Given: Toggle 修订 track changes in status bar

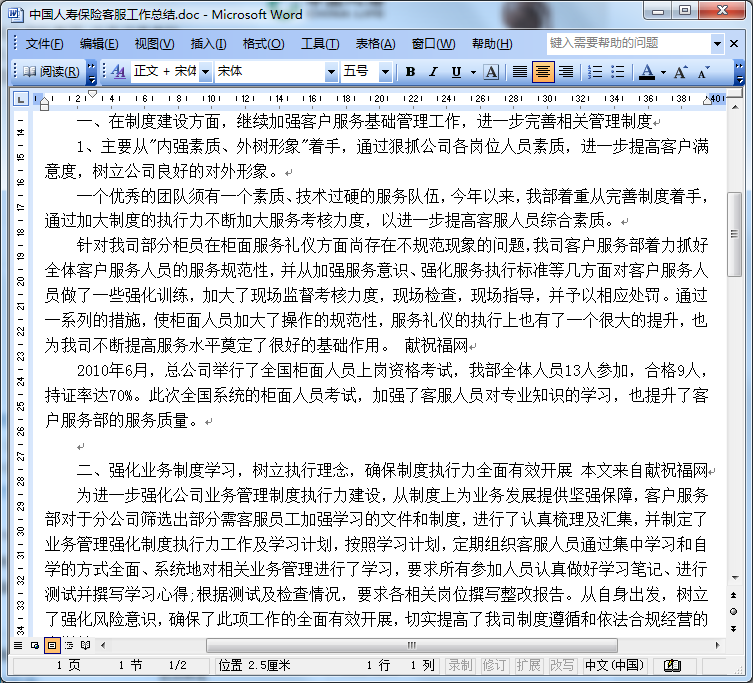Looking at the screenshot, I should (x=494, y=666).
